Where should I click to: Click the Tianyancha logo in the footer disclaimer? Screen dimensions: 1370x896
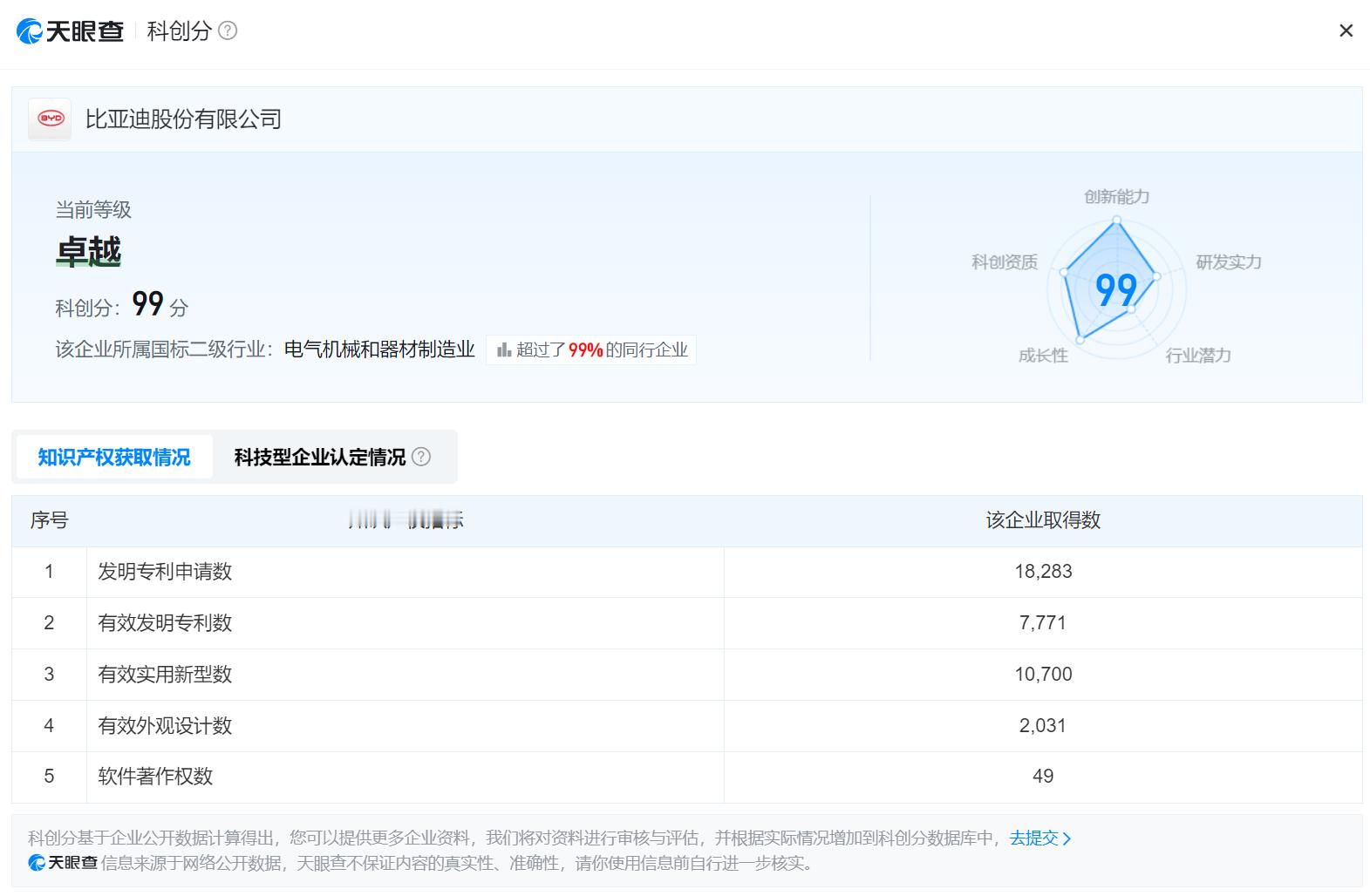click(x=63, y=863)
